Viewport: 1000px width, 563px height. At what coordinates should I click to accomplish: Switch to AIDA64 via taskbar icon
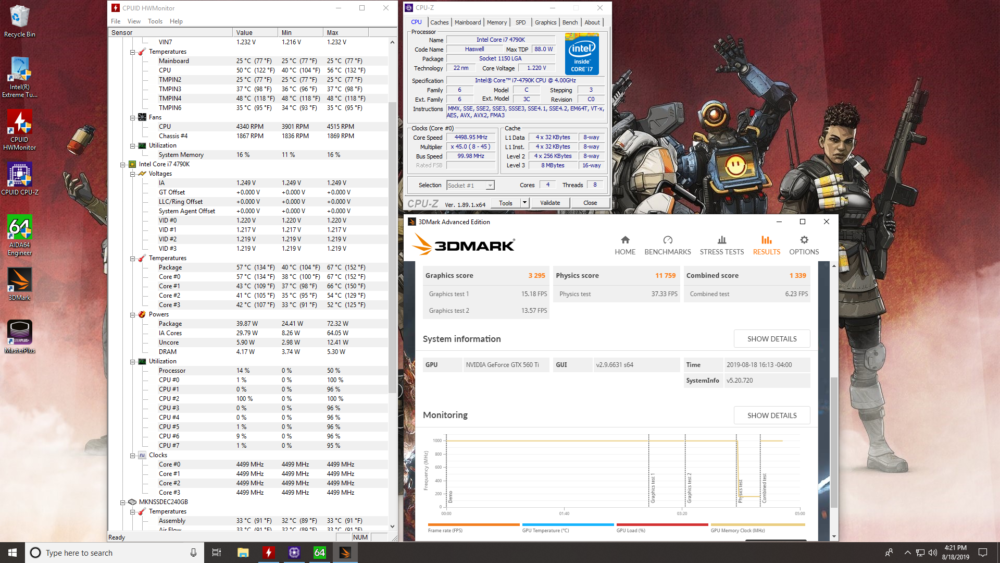tap(320, 552)
